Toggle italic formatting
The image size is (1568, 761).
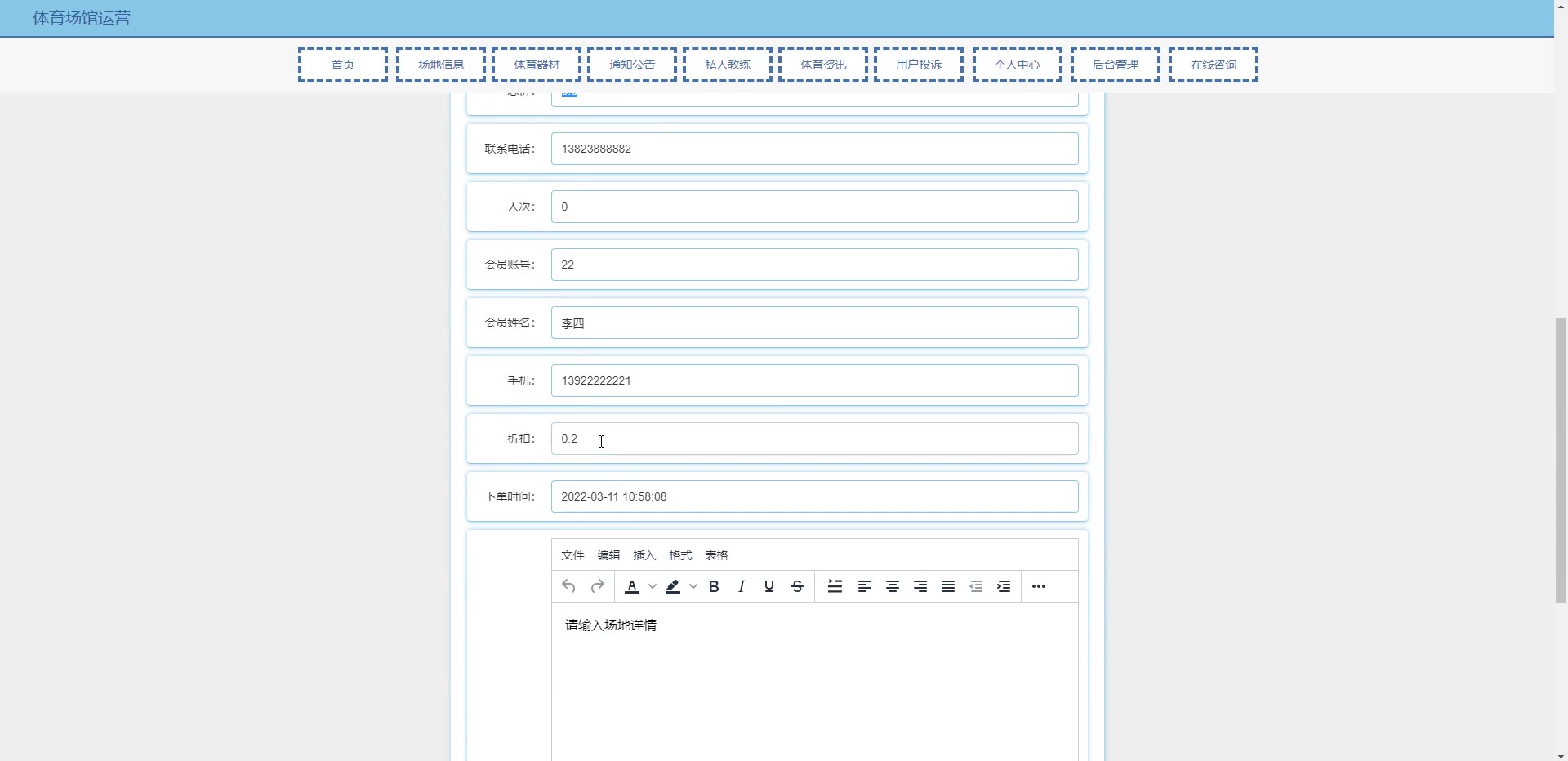pos(742,586)
